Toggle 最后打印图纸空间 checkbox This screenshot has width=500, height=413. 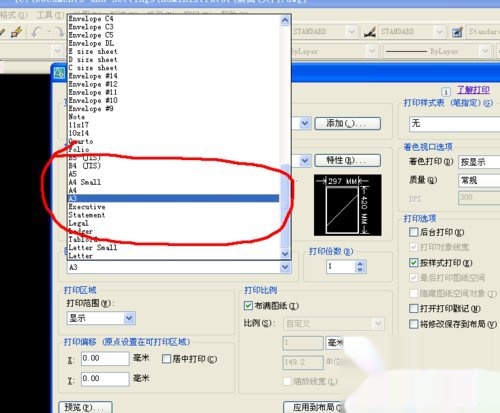click(413, 278)
